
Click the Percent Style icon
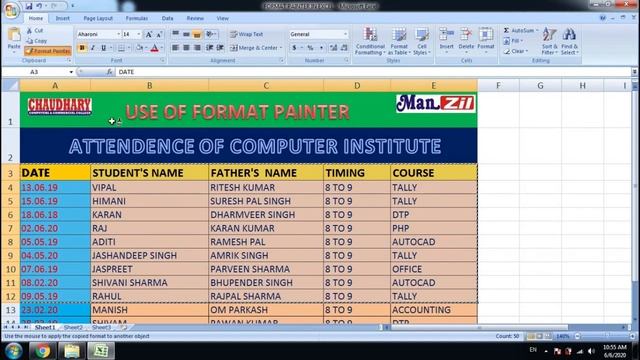[310, 48]
